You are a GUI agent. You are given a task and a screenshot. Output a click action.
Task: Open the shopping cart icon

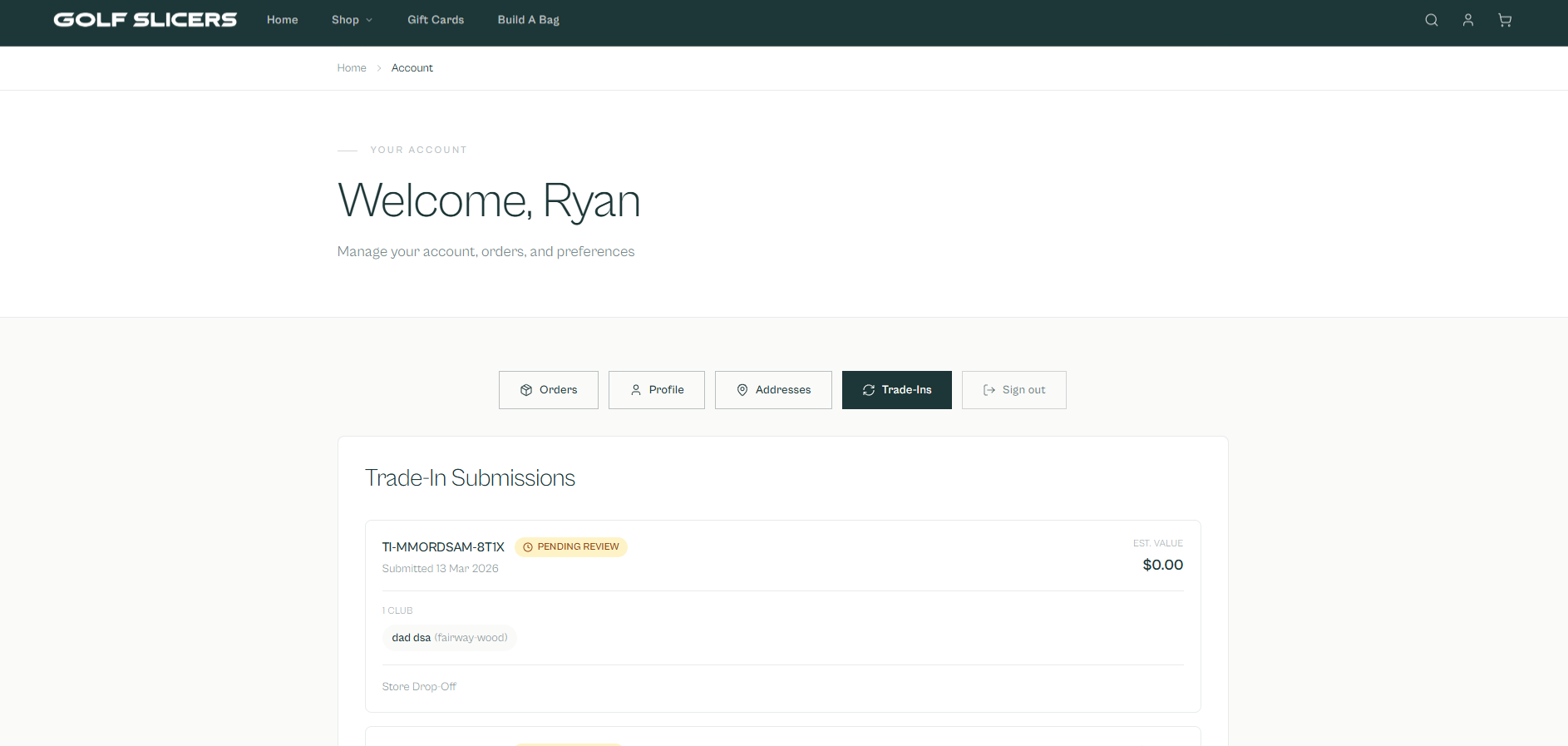point(1504,20)
